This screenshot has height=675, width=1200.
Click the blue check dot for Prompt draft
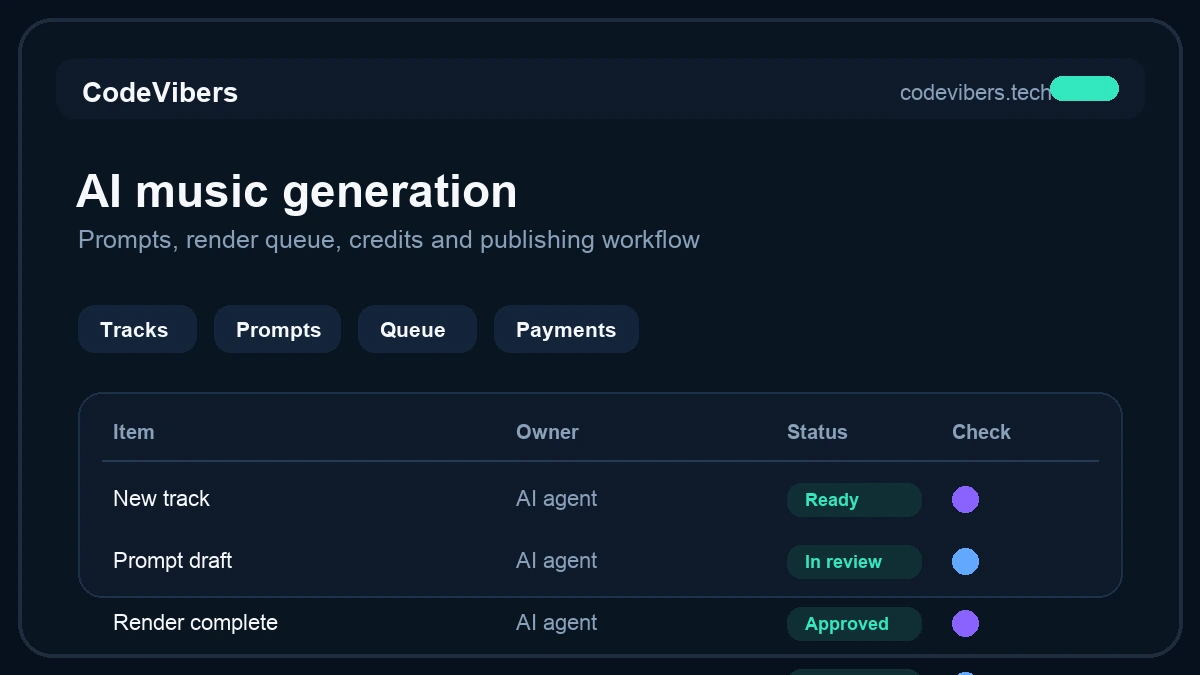[x=965, y=561]
